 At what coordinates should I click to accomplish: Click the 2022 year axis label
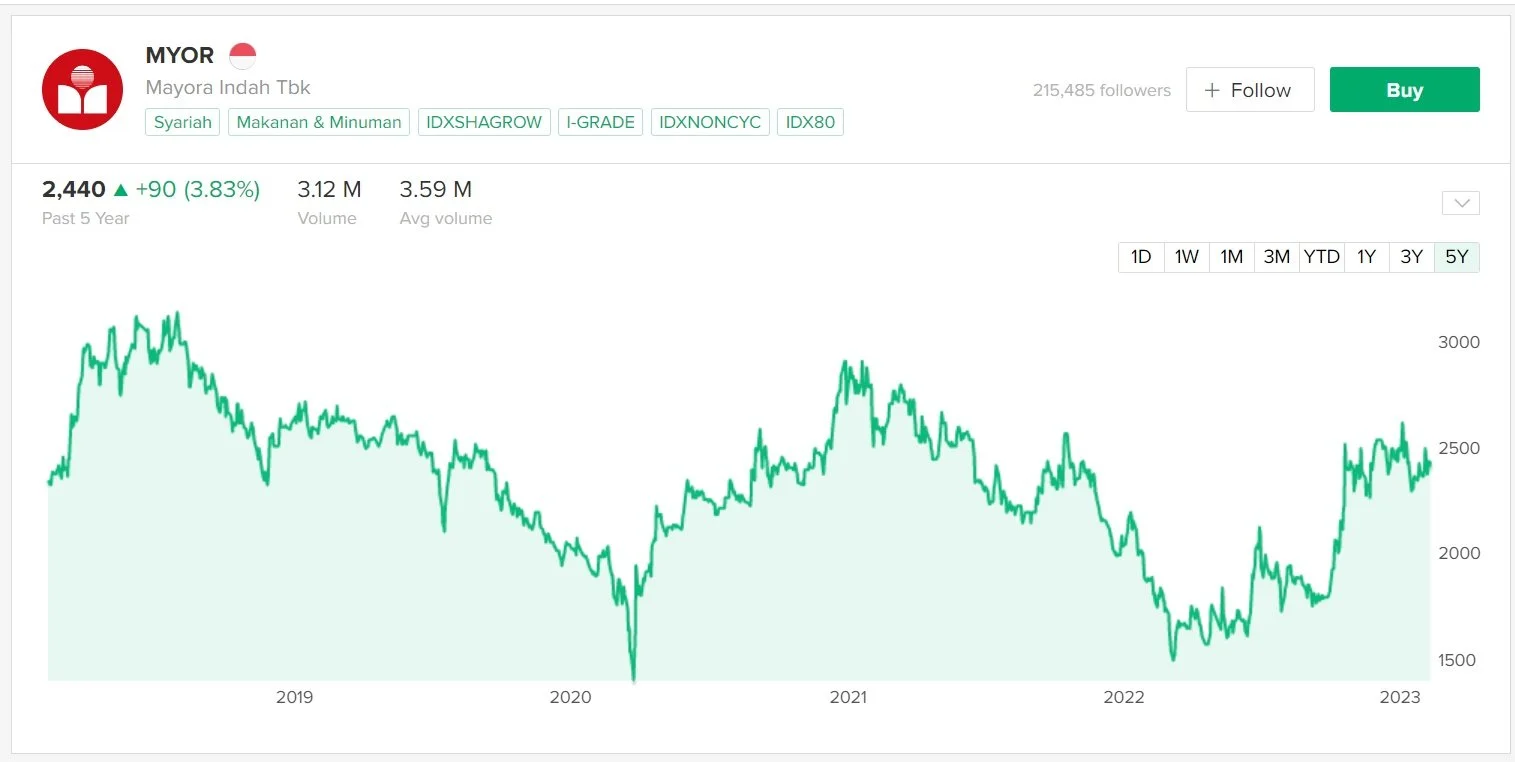click(1124, 697)
